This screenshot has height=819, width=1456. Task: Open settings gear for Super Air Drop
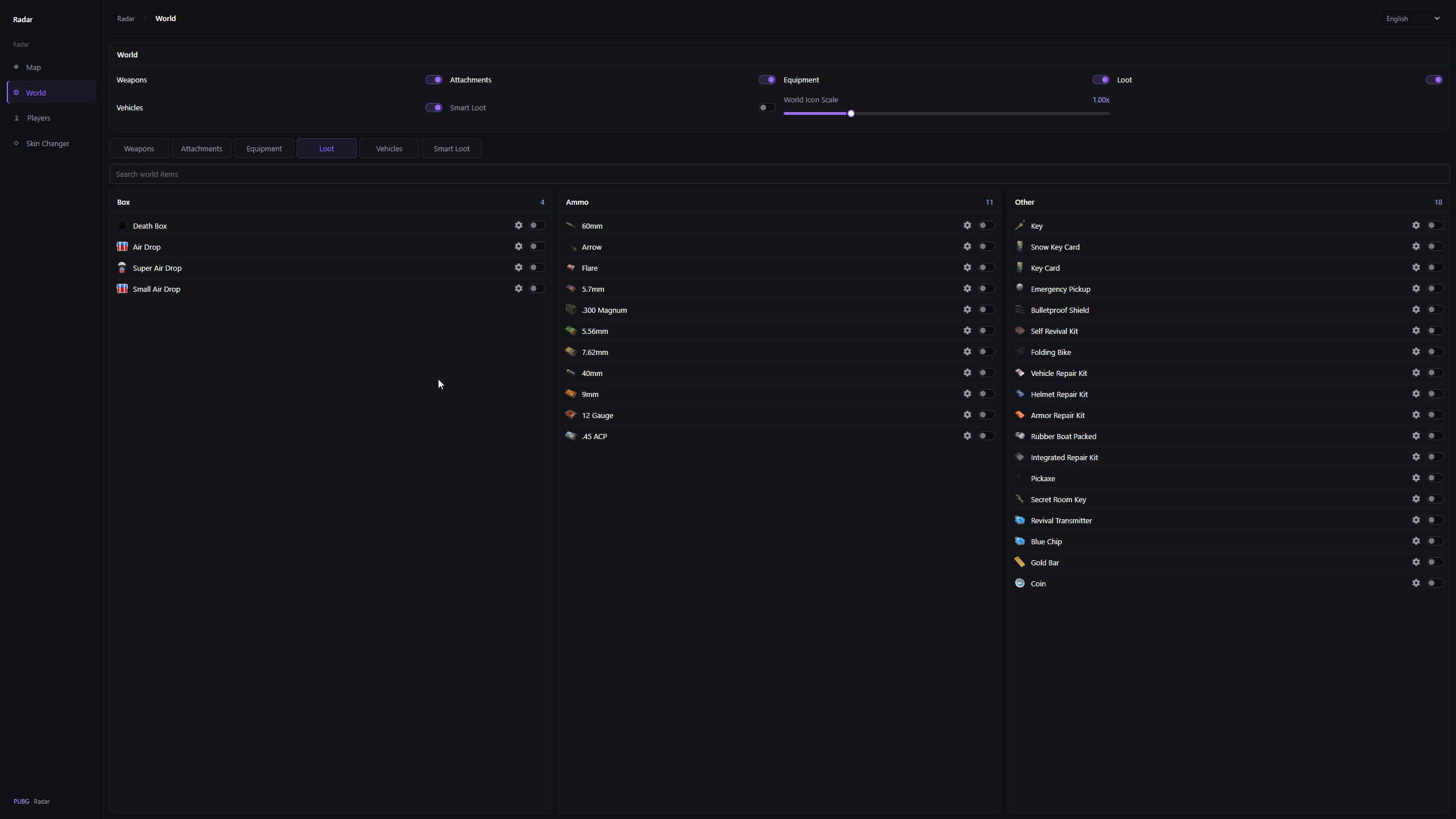(x=518, y=267)
